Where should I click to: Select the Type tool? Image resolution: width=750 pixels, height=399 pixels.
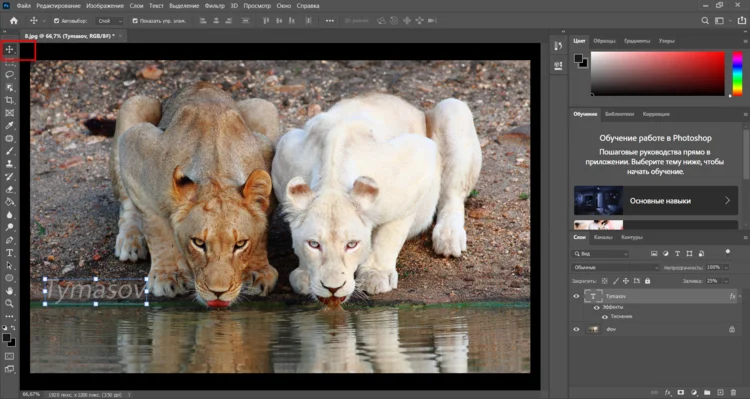(9, 253)
